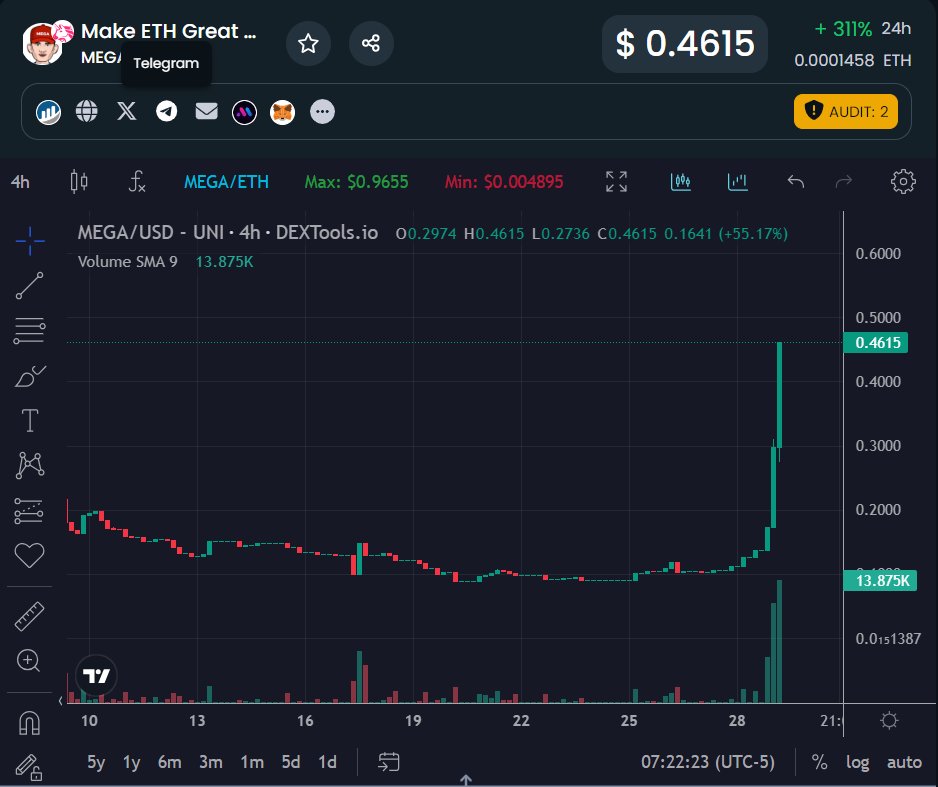Open the TradingView logo link
The height and width of the screenshot is (787, 938).
pos(96,676)
